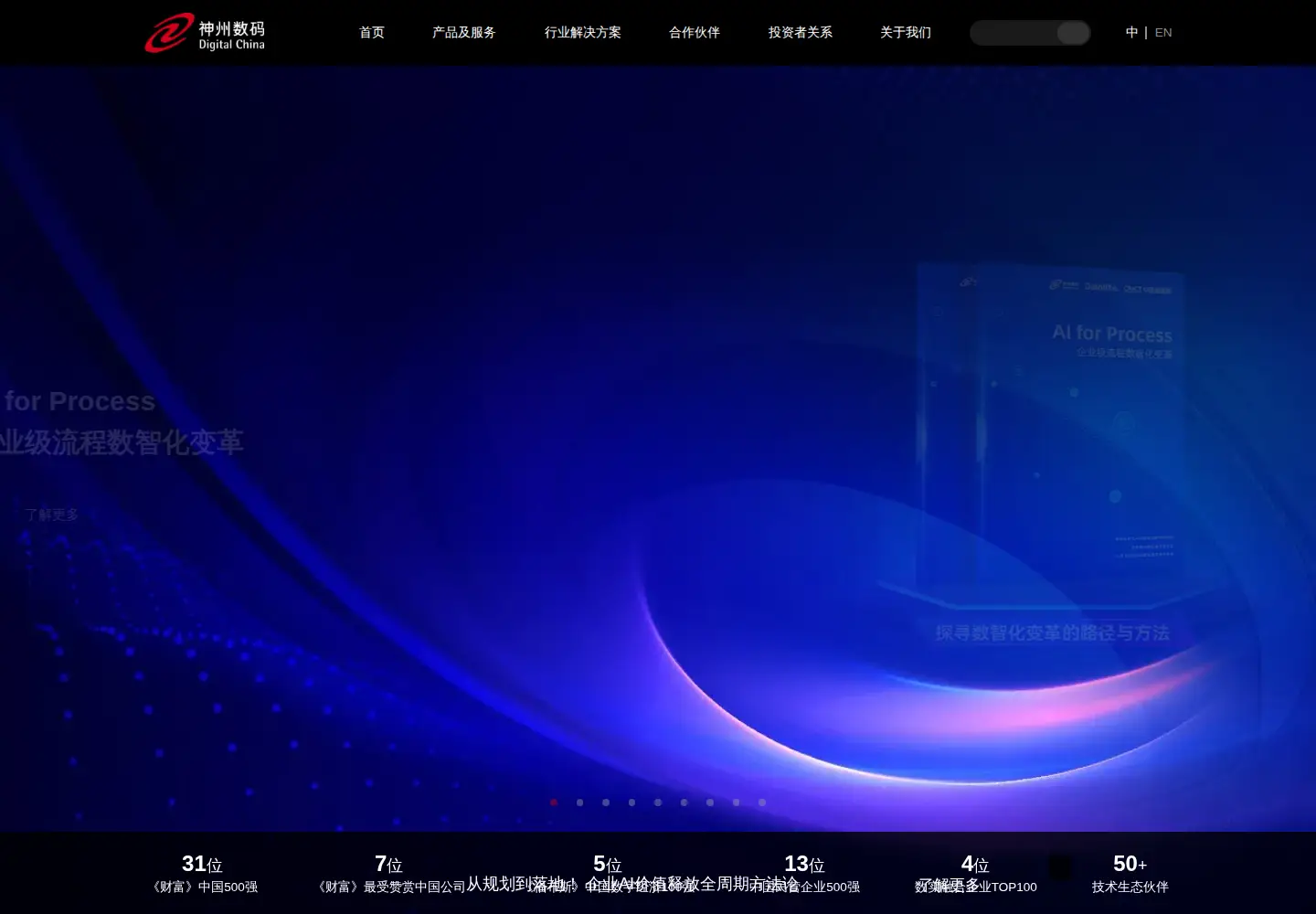Click the 《财富》中国500强 label
Screen dimensions: 1316x914
click(x=205, y=887)
